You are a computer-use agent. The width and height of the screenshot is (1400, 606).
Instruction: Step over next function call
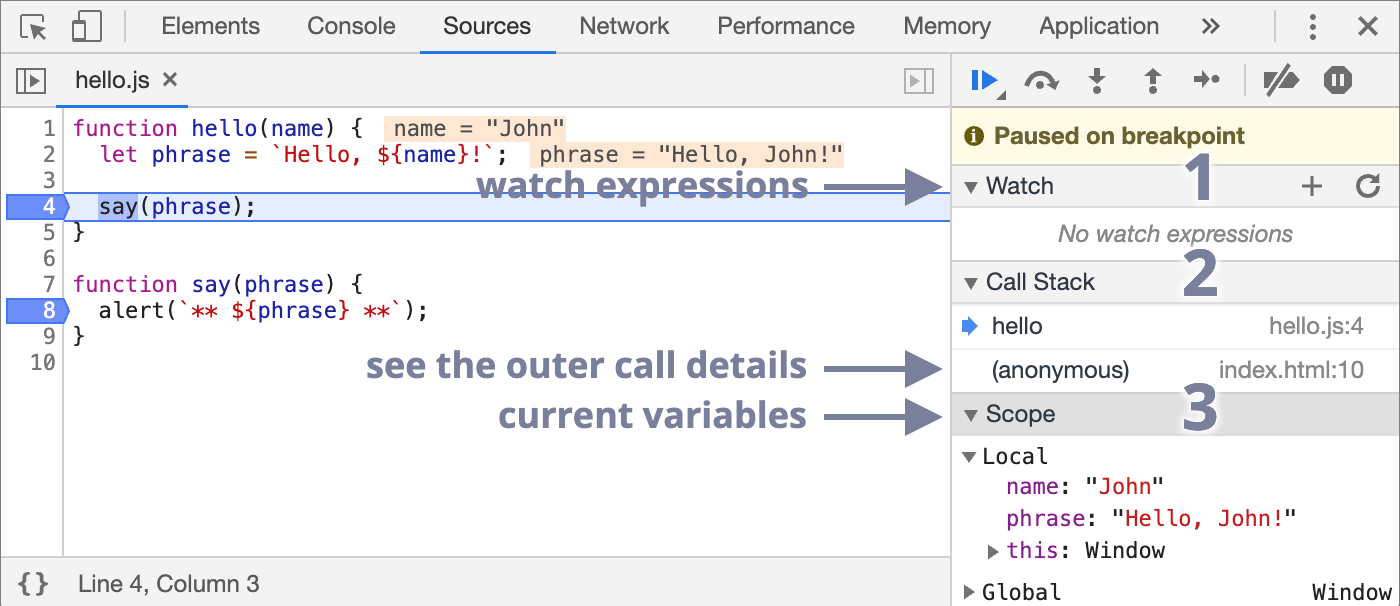1041,81
